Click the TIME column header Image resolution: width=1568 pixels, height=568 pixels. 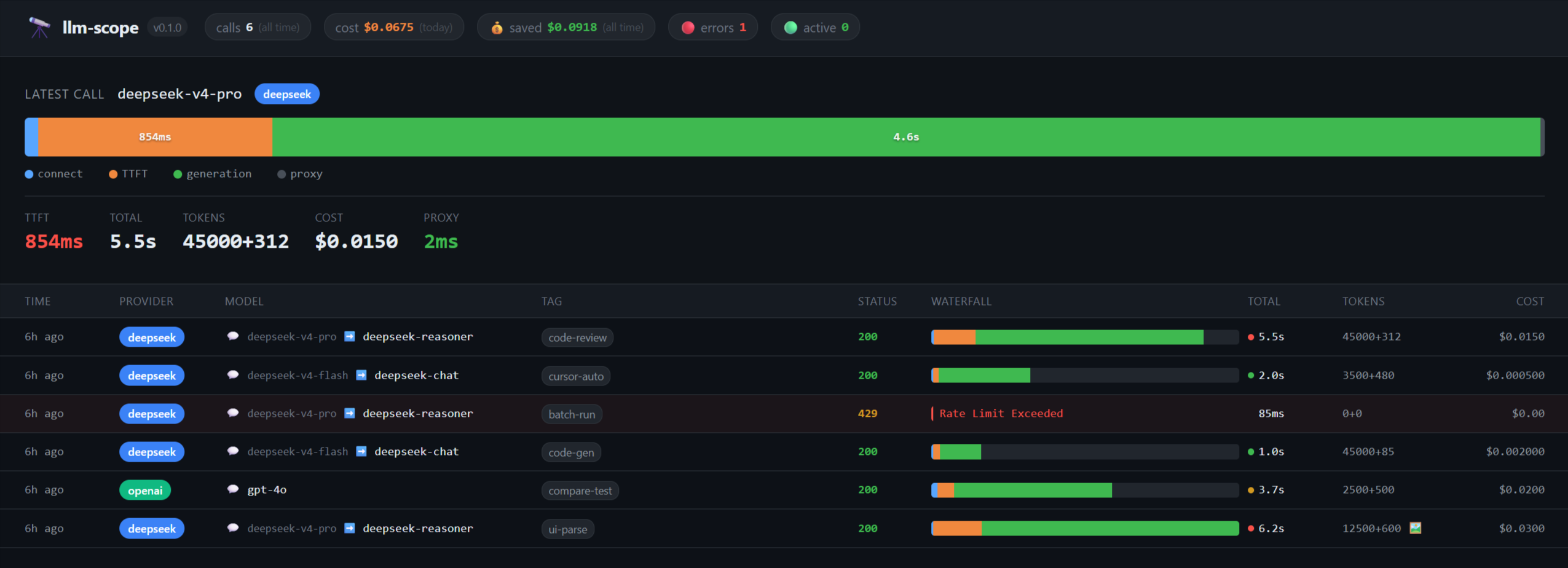coord(37,301)
